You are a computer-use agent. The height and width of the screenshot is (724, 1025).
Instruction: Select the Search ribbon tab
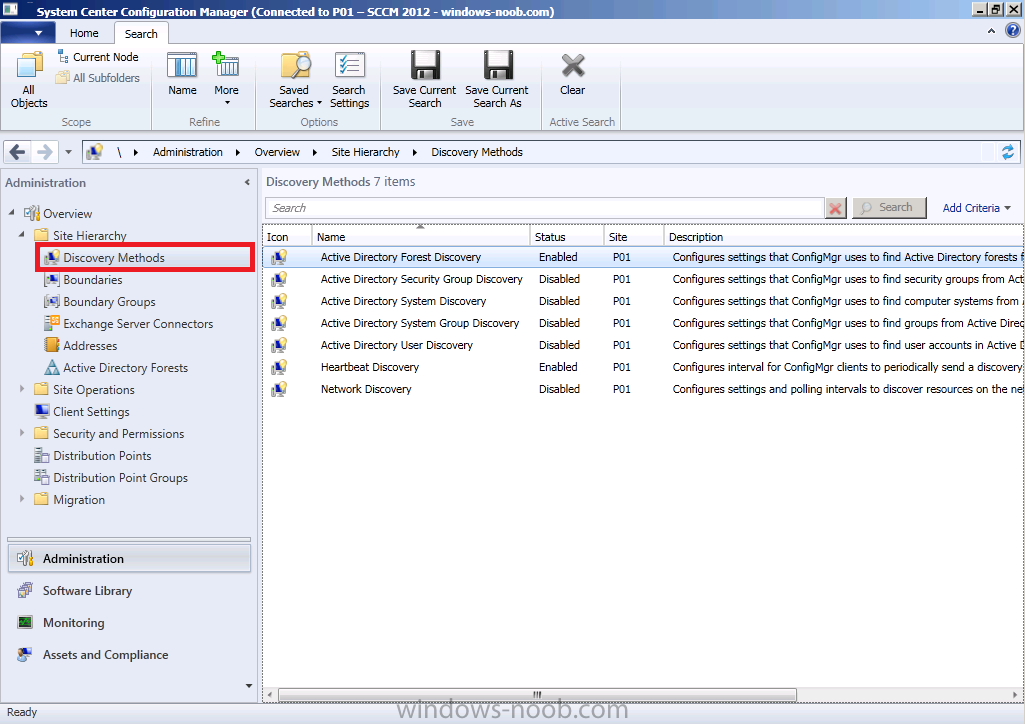(141, 34)
